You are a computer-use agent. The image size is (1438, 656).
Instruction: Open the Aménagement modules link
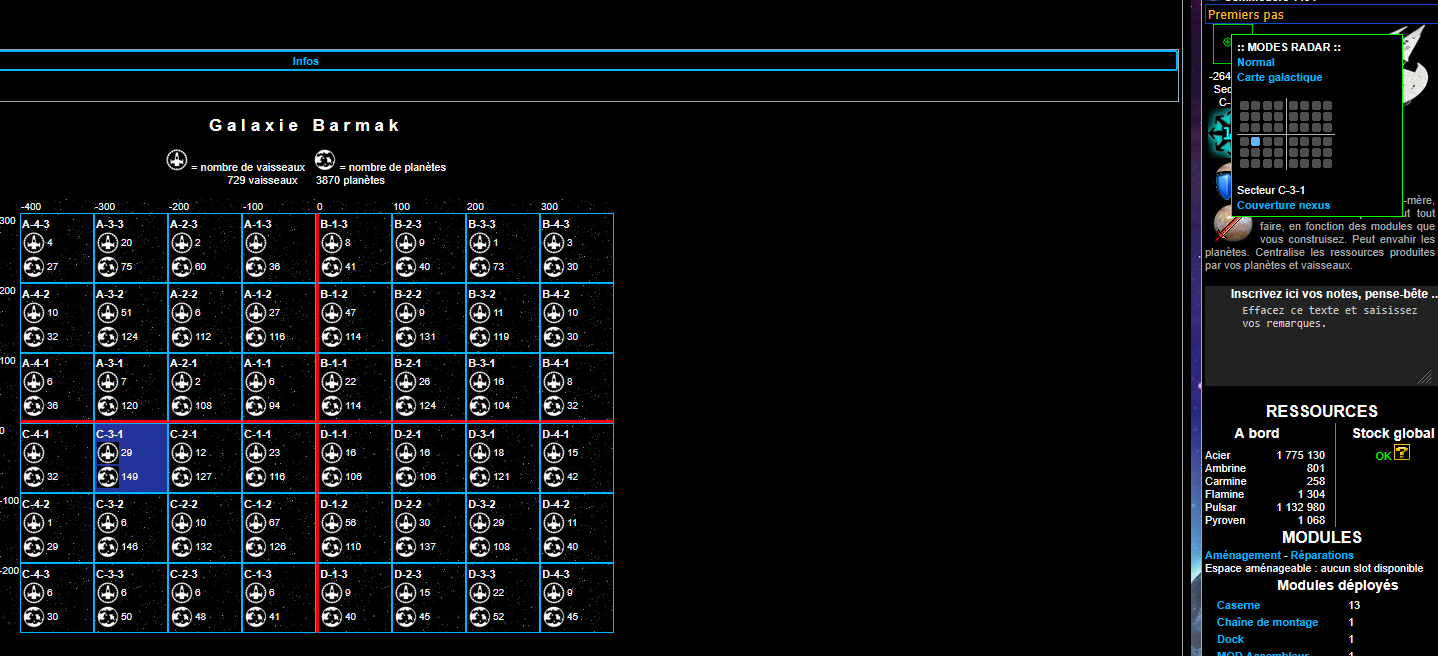(x=1242, y=555)
